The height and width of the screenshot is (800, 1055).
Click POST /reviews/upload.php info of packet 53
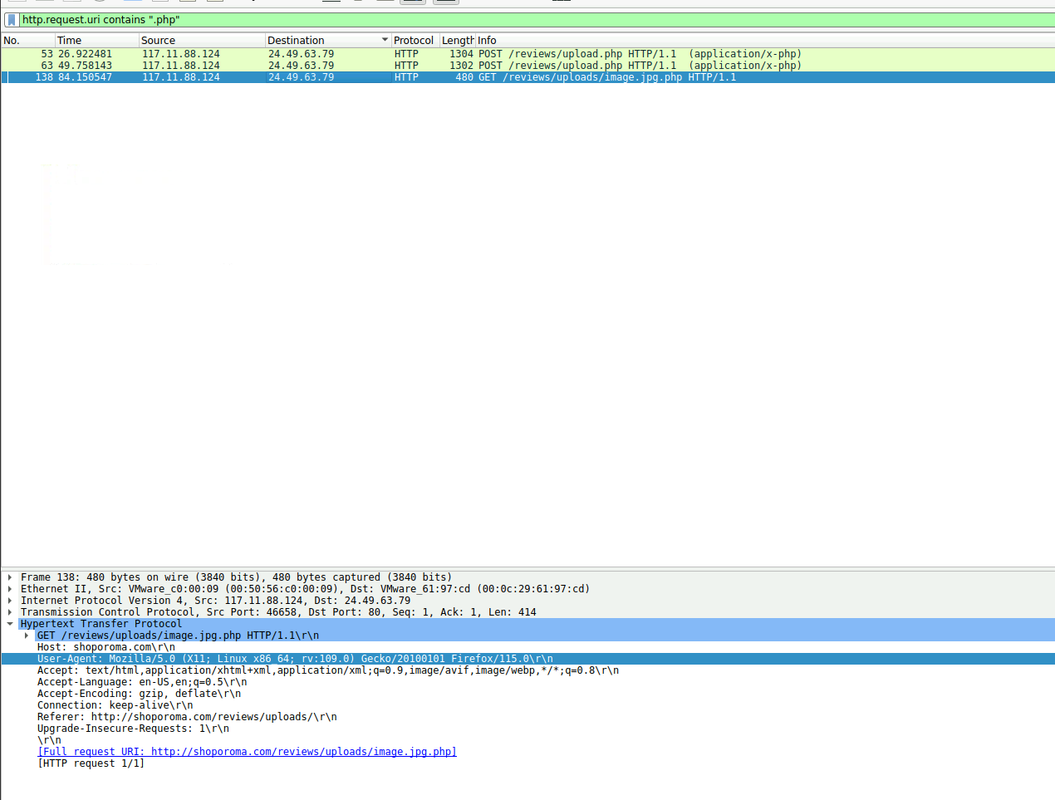pyautogui.click(x=640, y=54)
